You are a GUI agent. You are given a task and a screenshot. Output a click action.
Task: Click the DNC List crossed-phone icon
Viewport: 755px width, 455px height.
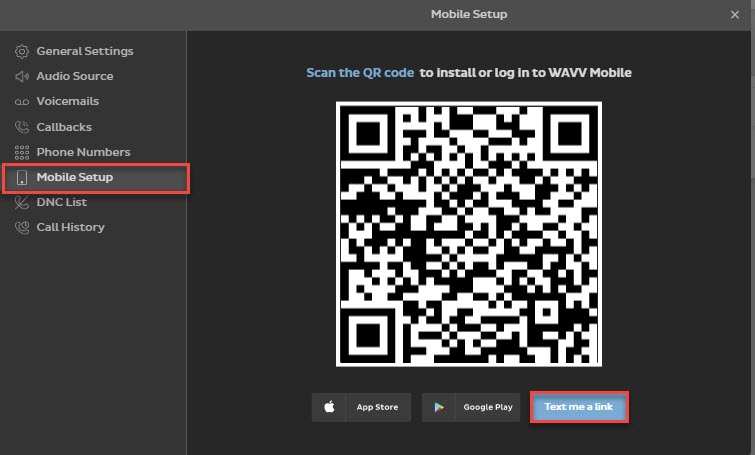[21, 202]
